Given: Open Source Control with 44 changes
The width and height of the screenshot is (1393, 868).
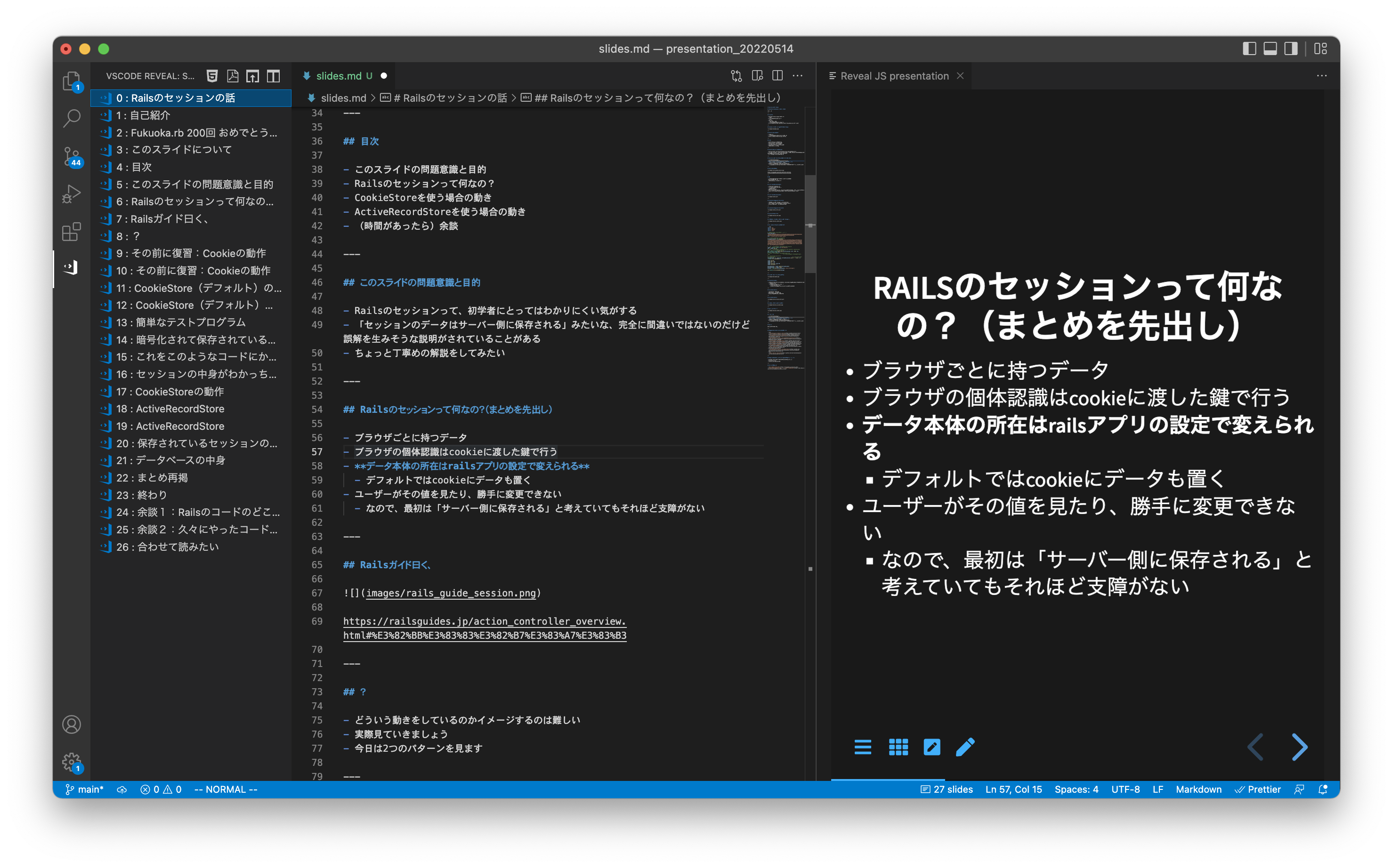Looking at the screenshot, I should (x=71, y=156).
